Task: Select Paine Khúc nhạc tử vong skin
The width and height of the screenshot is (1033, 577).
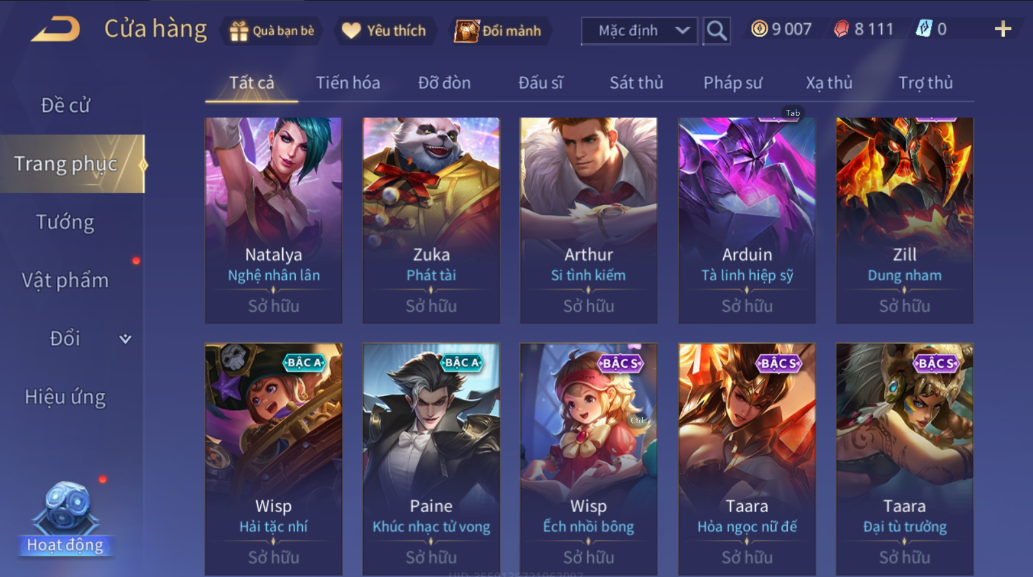Action: (x=431, y=459)
